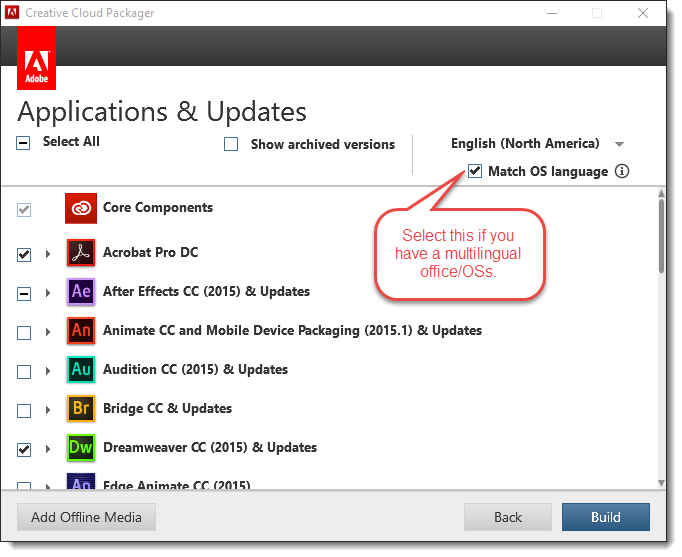Expand Dreamweaver CC versions list
The height and width of the screenshot is (557, 682).
click(48, 449)
